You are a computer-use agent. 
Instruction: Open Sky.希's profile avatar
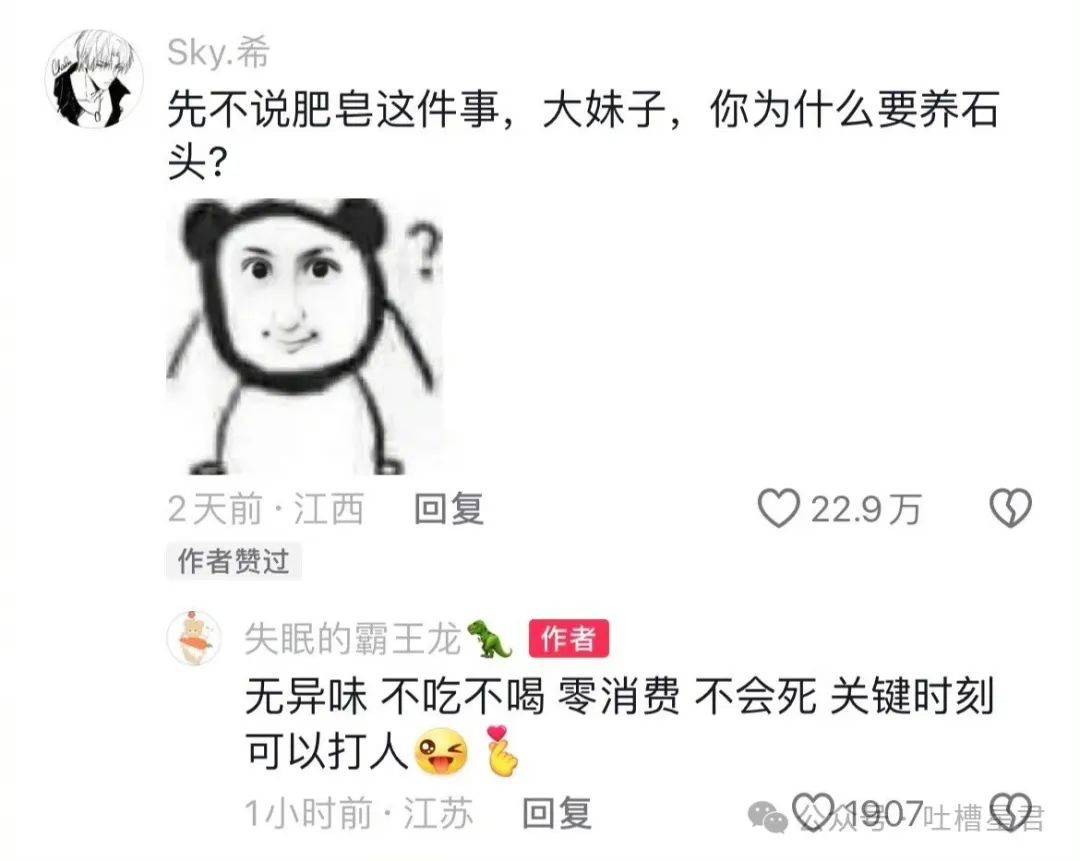[x=94, y=79]
